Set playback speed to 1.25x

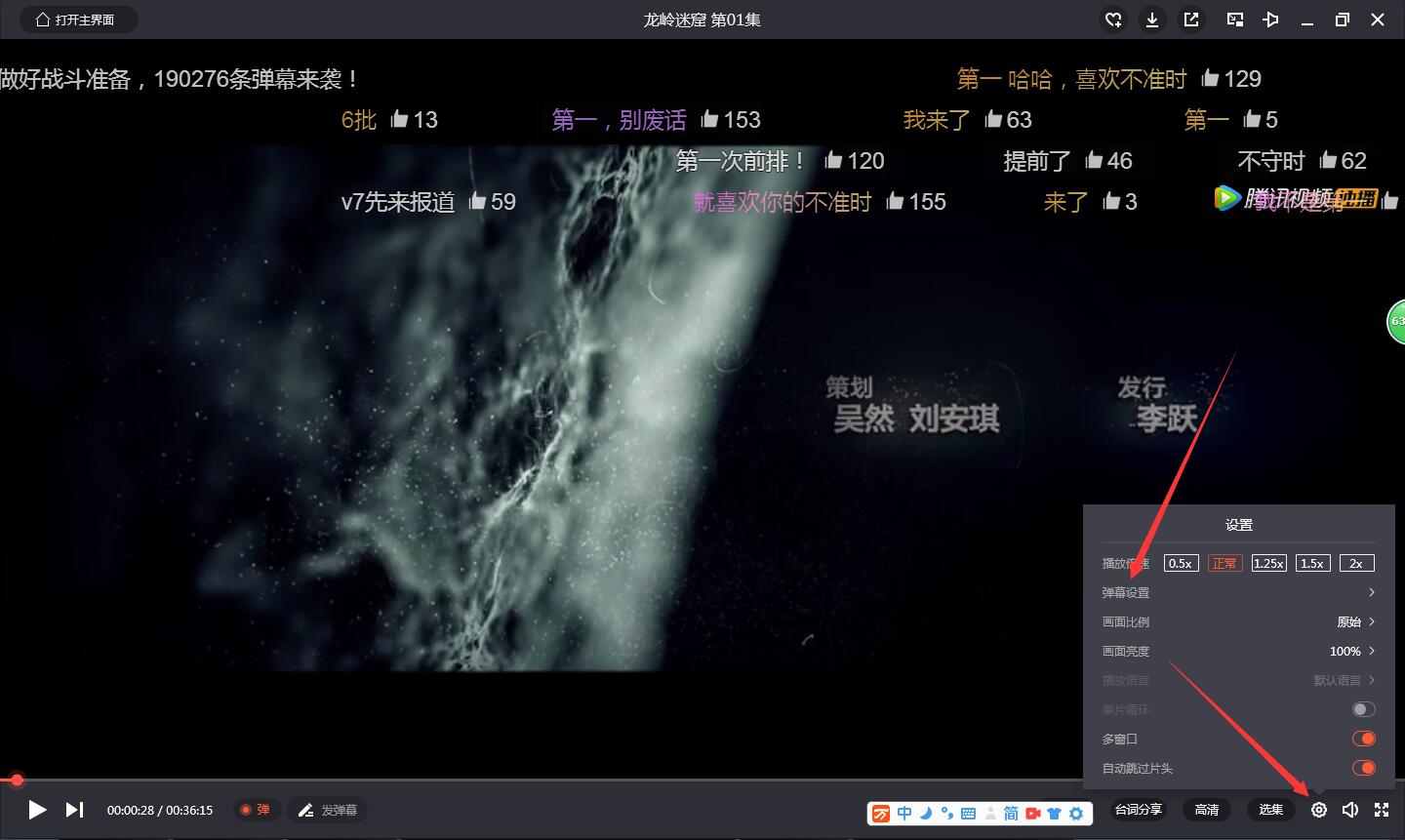[1268, 563]
